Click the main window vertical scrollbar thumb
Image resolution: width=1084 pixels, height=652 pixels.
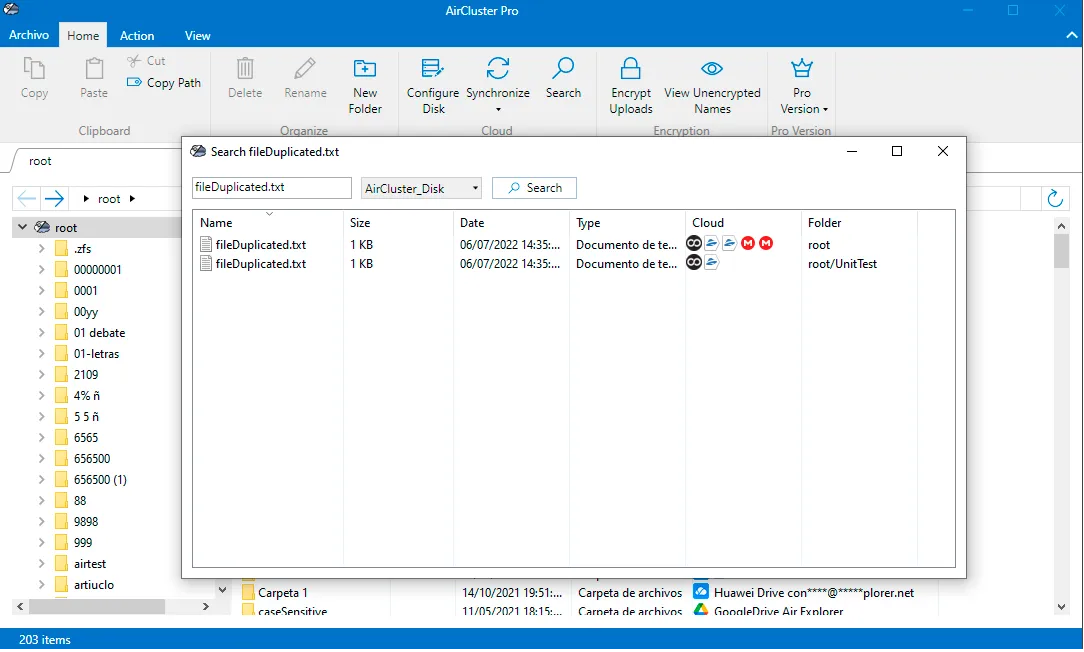click(x=1061, y=250)
